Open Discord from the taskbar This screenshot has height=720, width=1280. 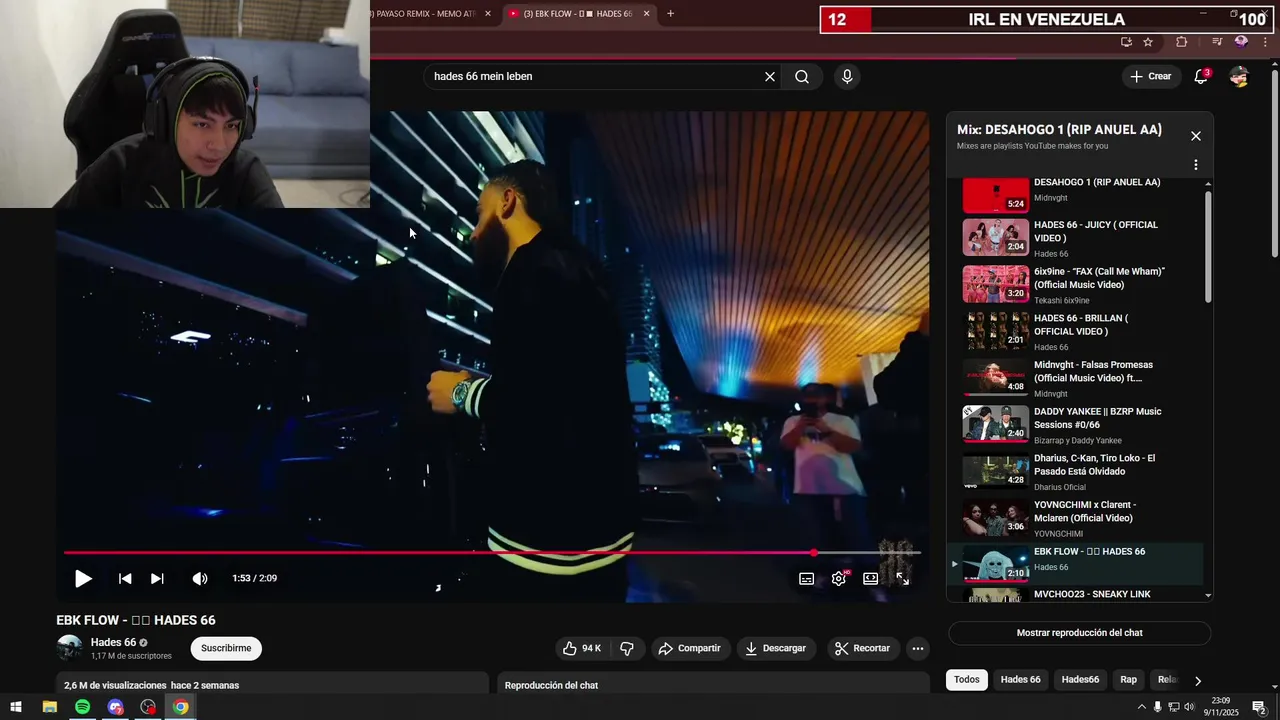pyautogui.click(x=115, y=707)
